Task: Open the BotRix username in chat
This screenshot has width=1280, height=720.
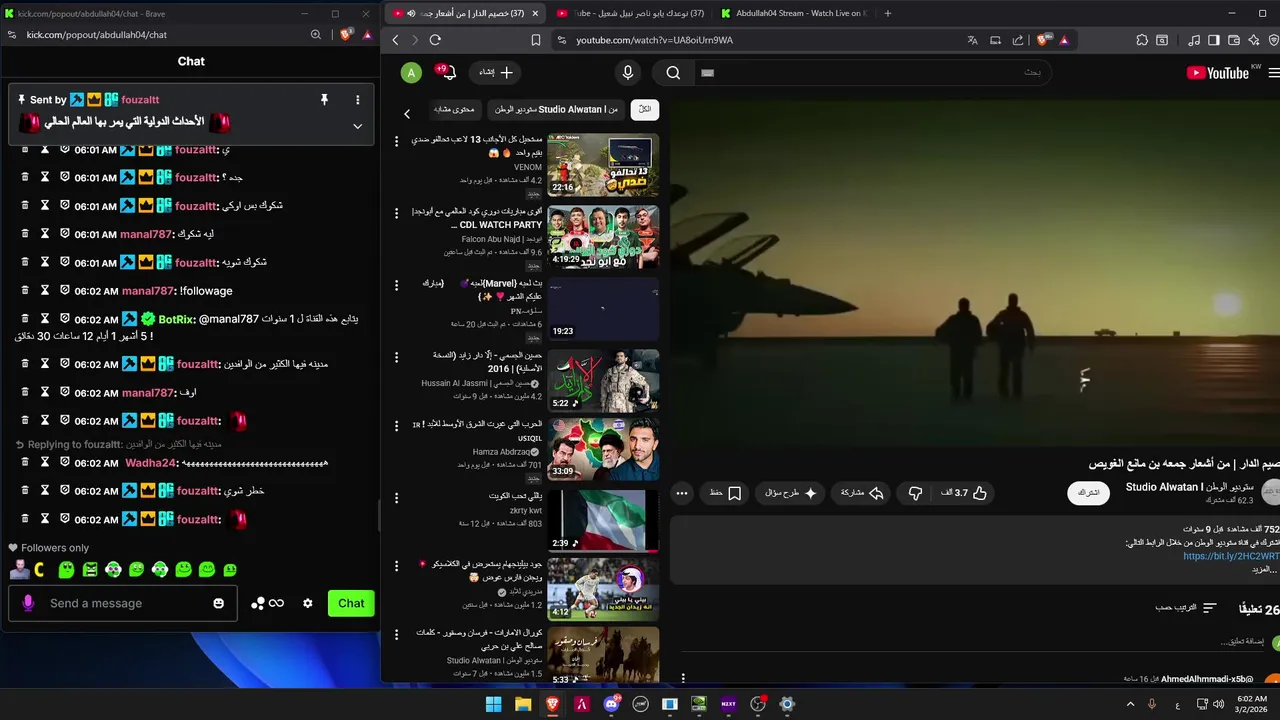Action: [x=175, y=319]
